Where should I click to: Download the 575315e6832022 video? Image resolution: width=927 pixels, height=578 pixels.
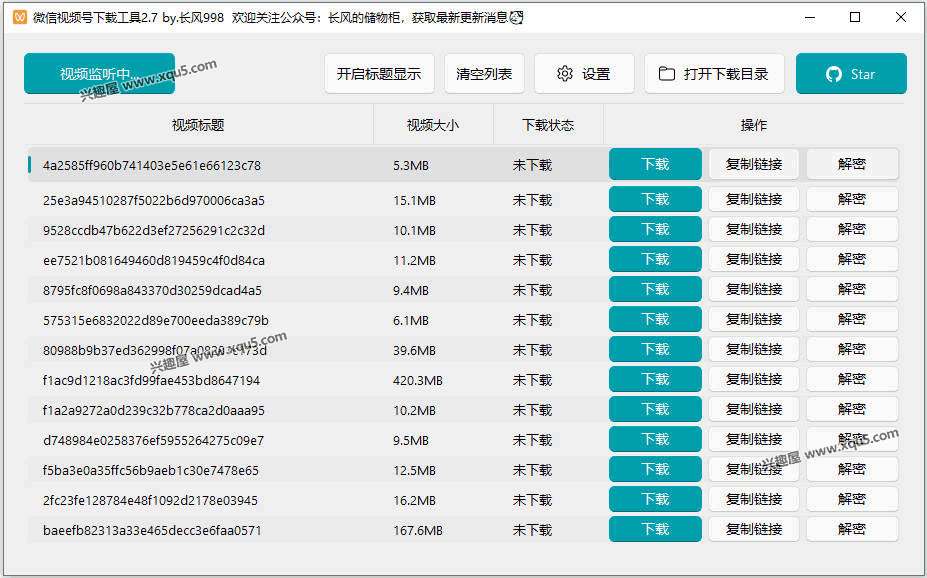click(x=655, y=320)
